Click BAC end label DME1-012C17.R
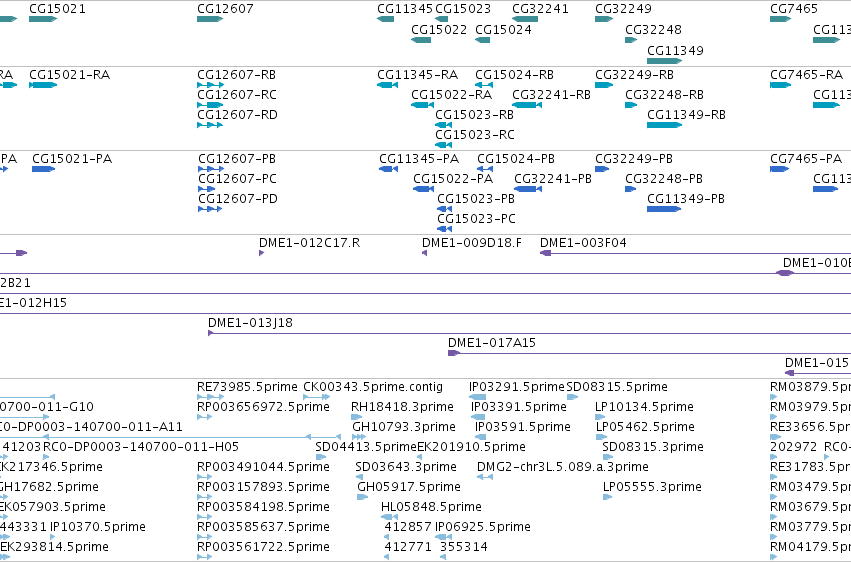851x562 pixels. [309, 243]
